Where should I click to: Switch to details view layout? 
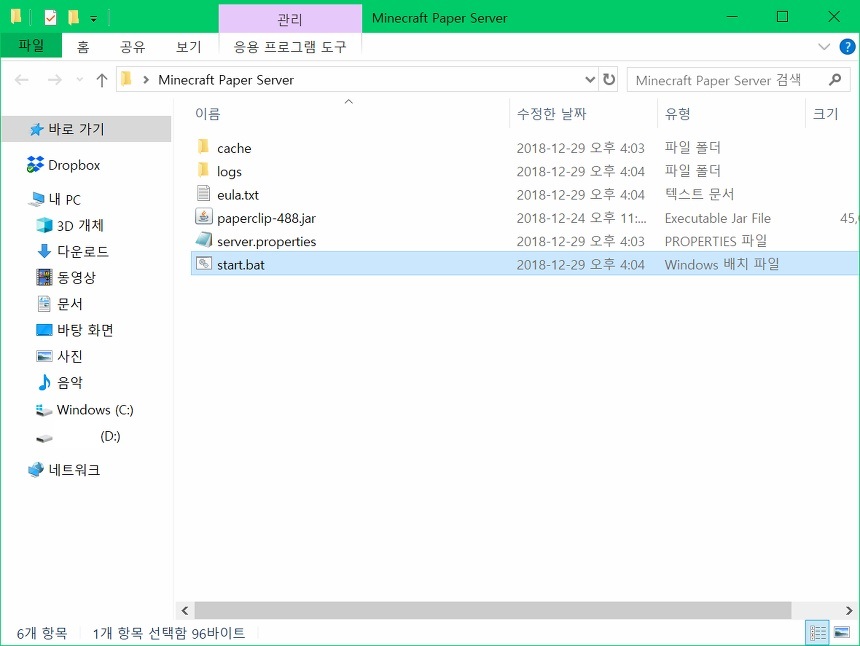point(818,633)
